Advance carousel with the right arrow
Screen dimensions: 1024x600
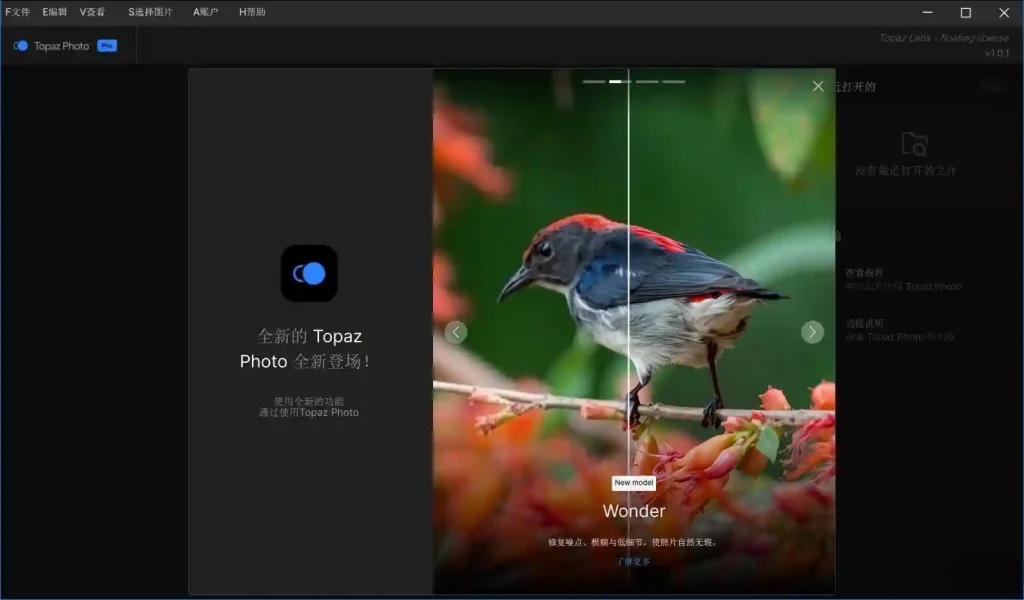point(812,331)
